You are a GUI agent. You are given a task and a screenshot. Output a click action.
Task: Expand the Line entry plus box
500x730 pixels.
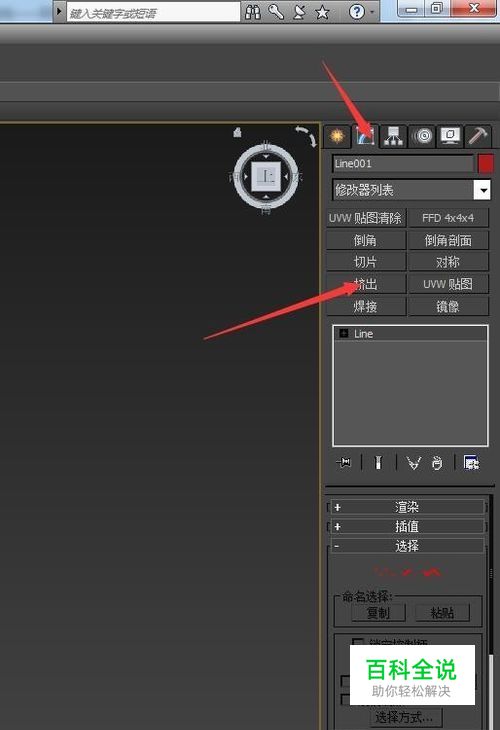click(344, 333)
